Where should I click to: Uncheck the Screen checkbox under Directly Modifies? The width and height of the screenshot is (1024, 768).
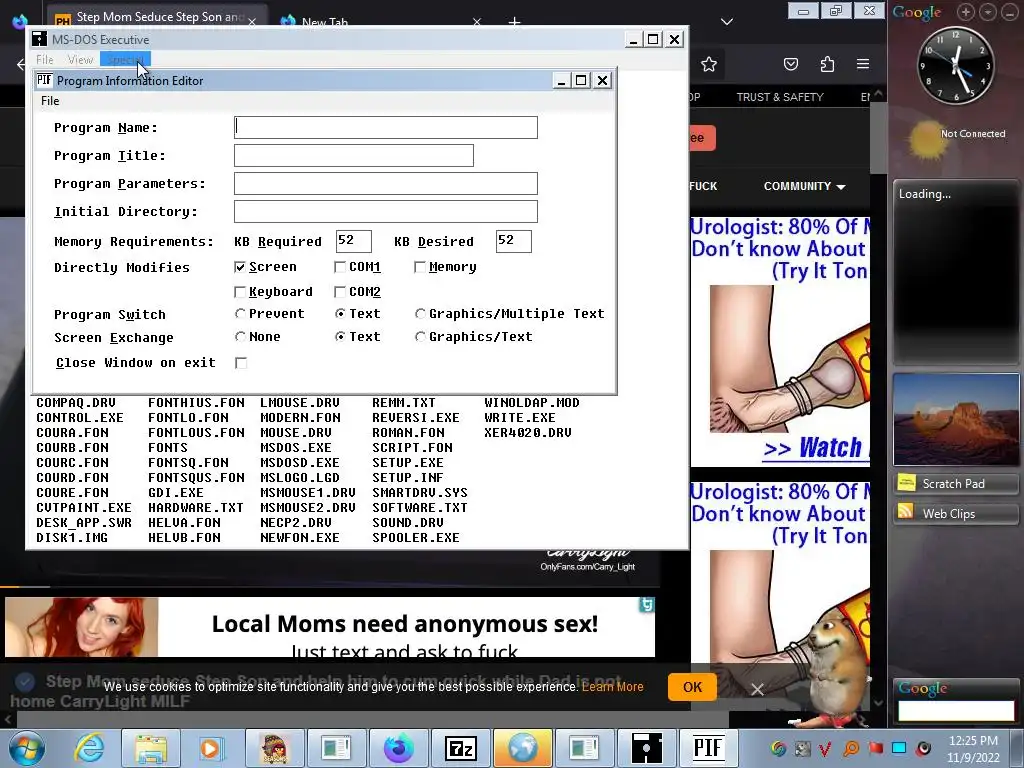(x=240, y=267)
